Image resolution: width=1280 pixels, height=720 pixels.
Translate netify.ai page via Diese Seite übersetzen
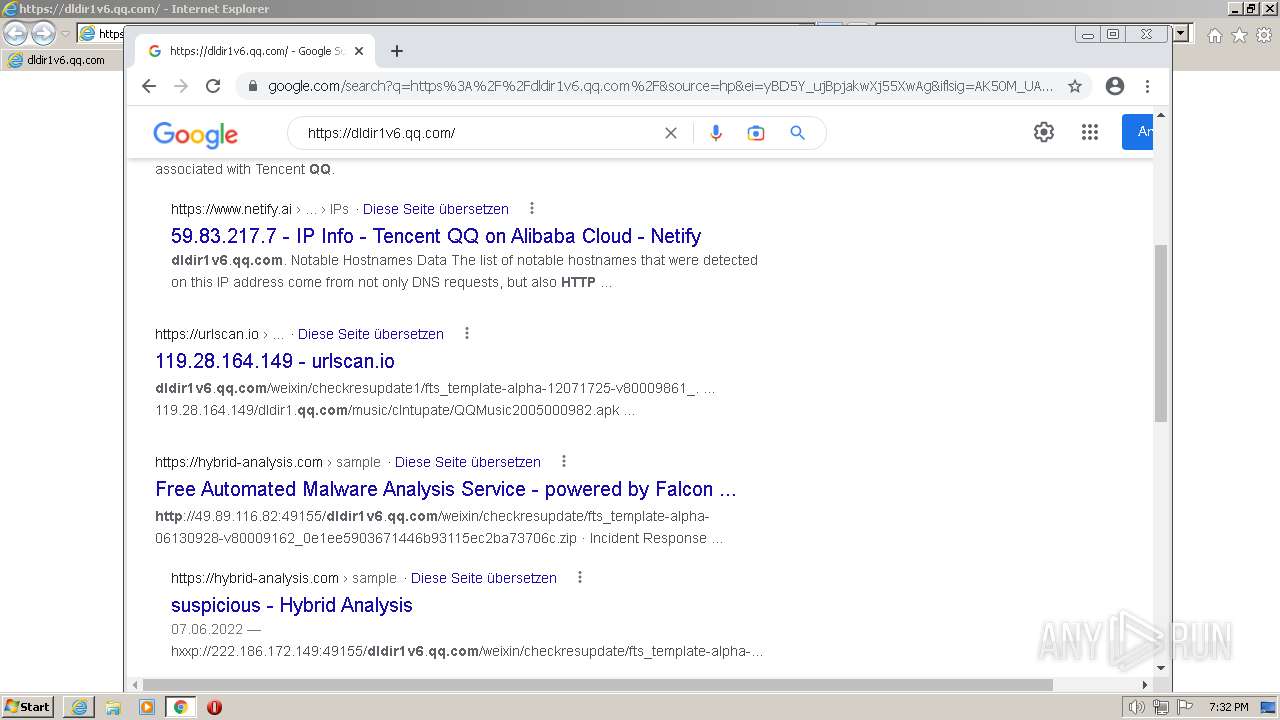click(436, 209)
